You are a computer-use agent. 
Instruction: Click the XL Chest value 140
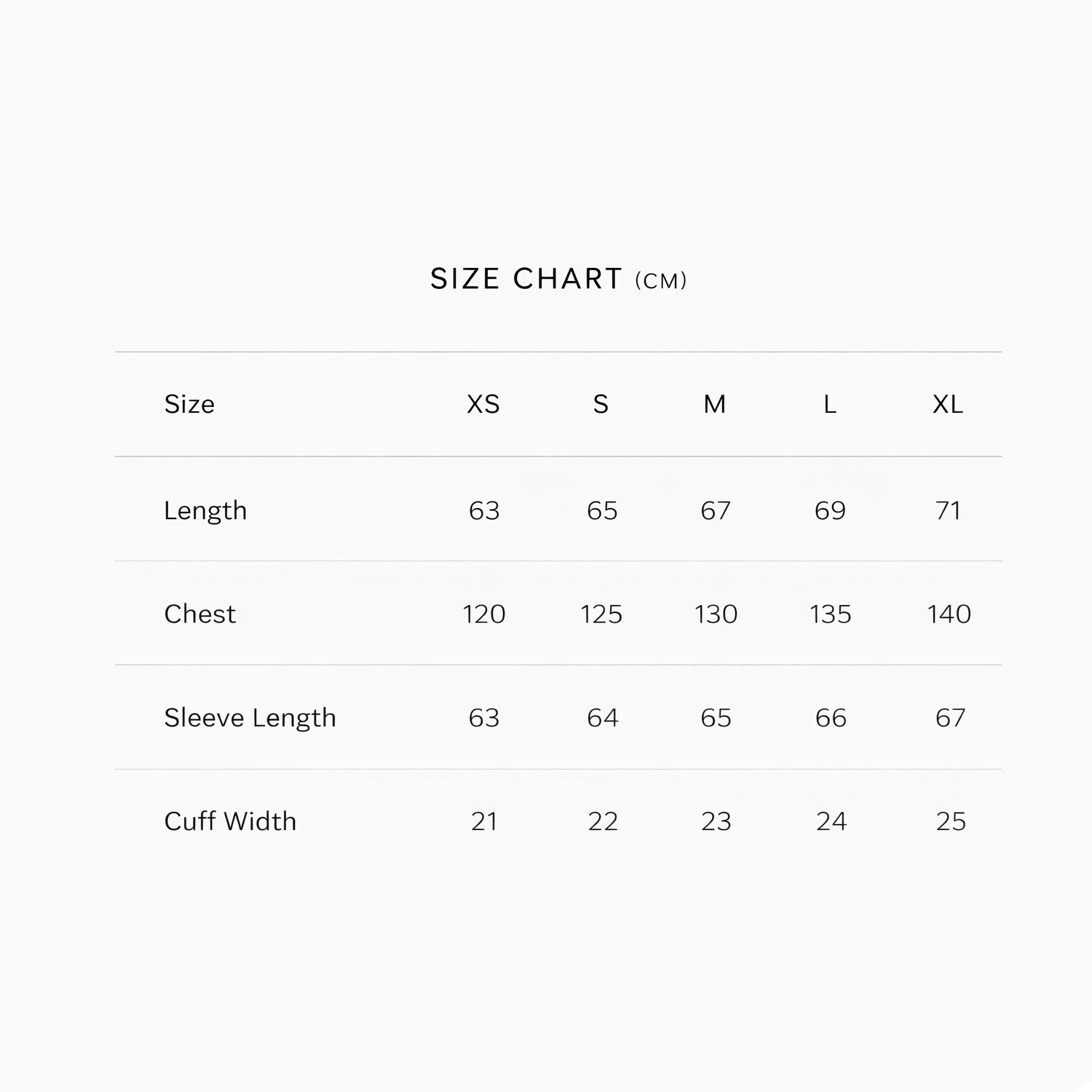[x=949, y=614]
